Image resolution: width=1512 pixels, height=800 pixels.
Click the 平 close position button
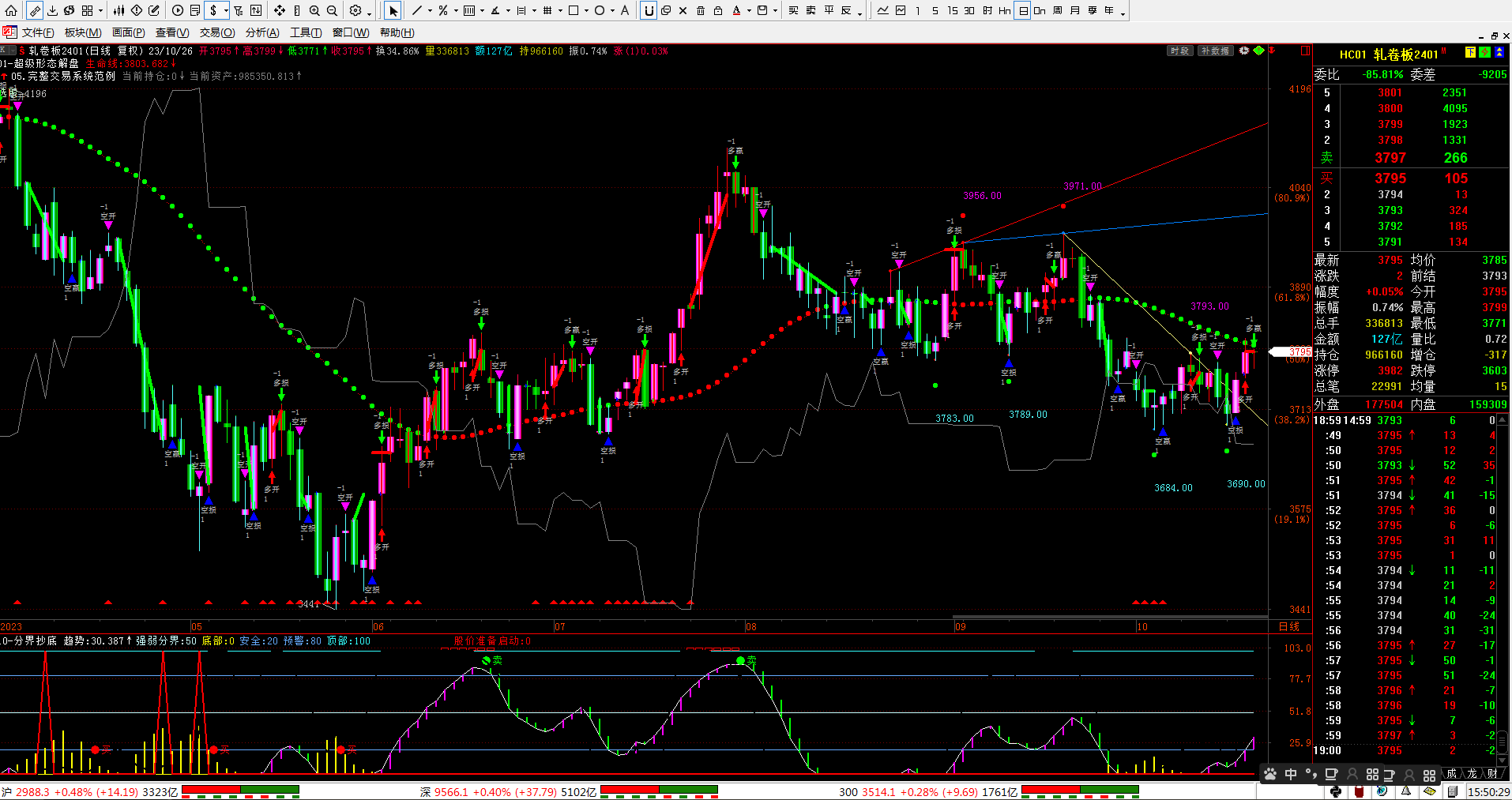[x=829, y=10]
